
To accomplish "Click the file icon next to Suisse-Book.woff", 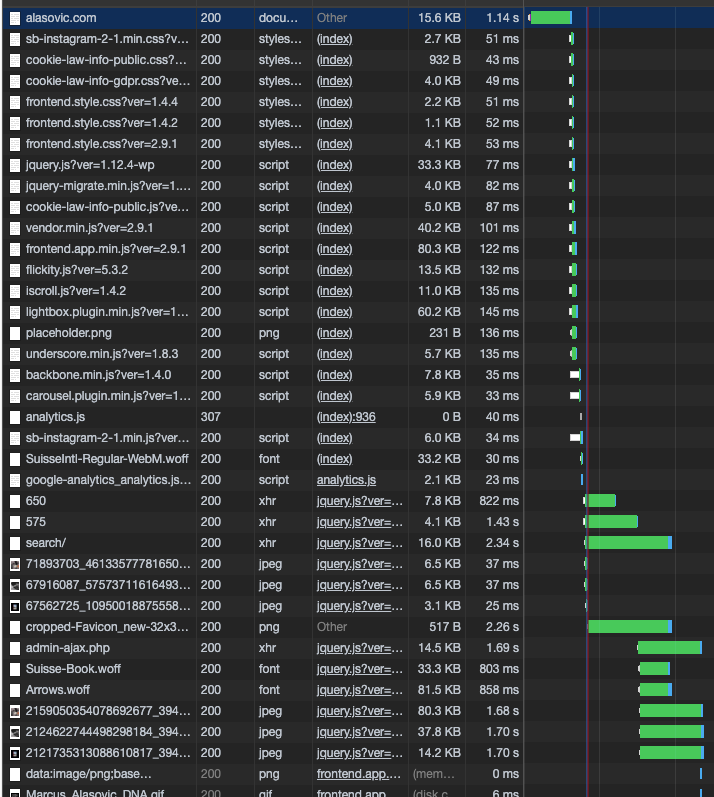I will [15, 669].
